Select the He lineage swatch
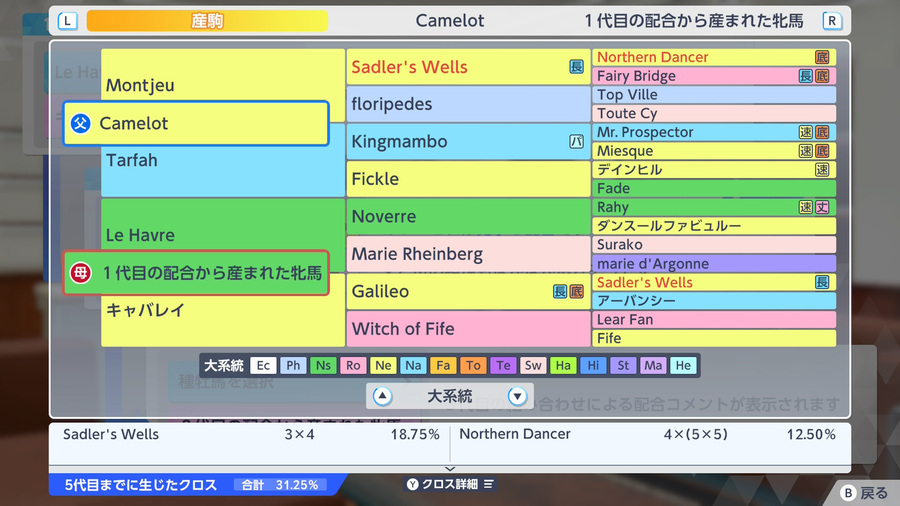 pos(683,365)
